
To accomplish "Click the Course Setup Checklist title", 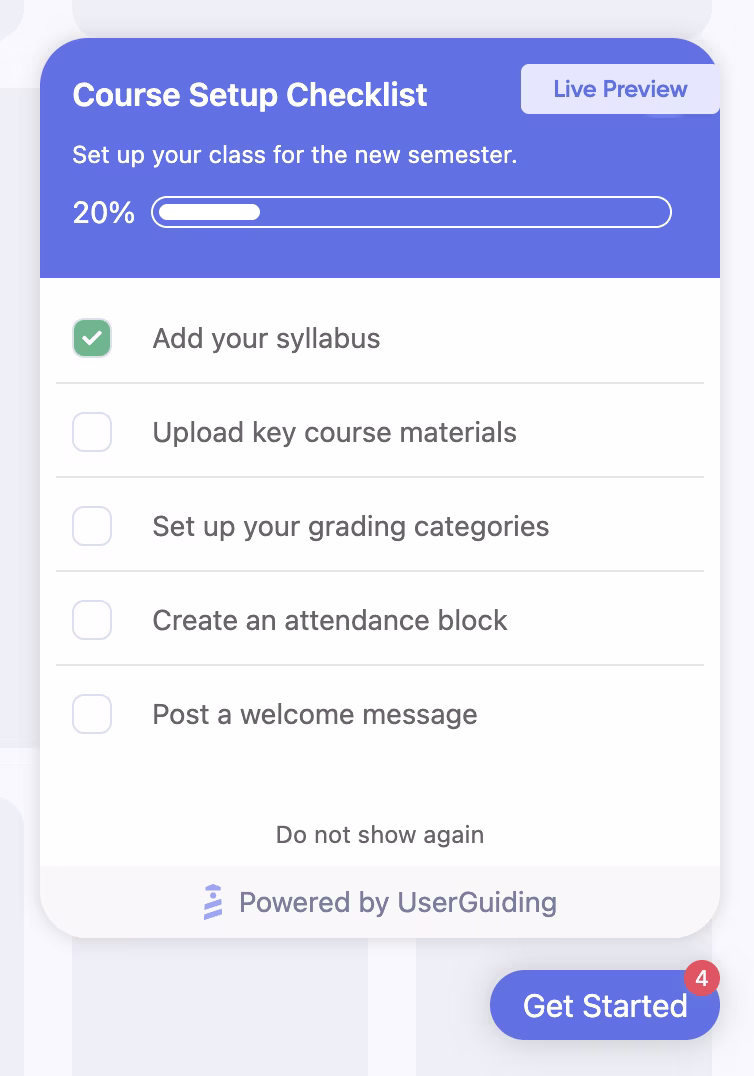I will coord(249,95).
